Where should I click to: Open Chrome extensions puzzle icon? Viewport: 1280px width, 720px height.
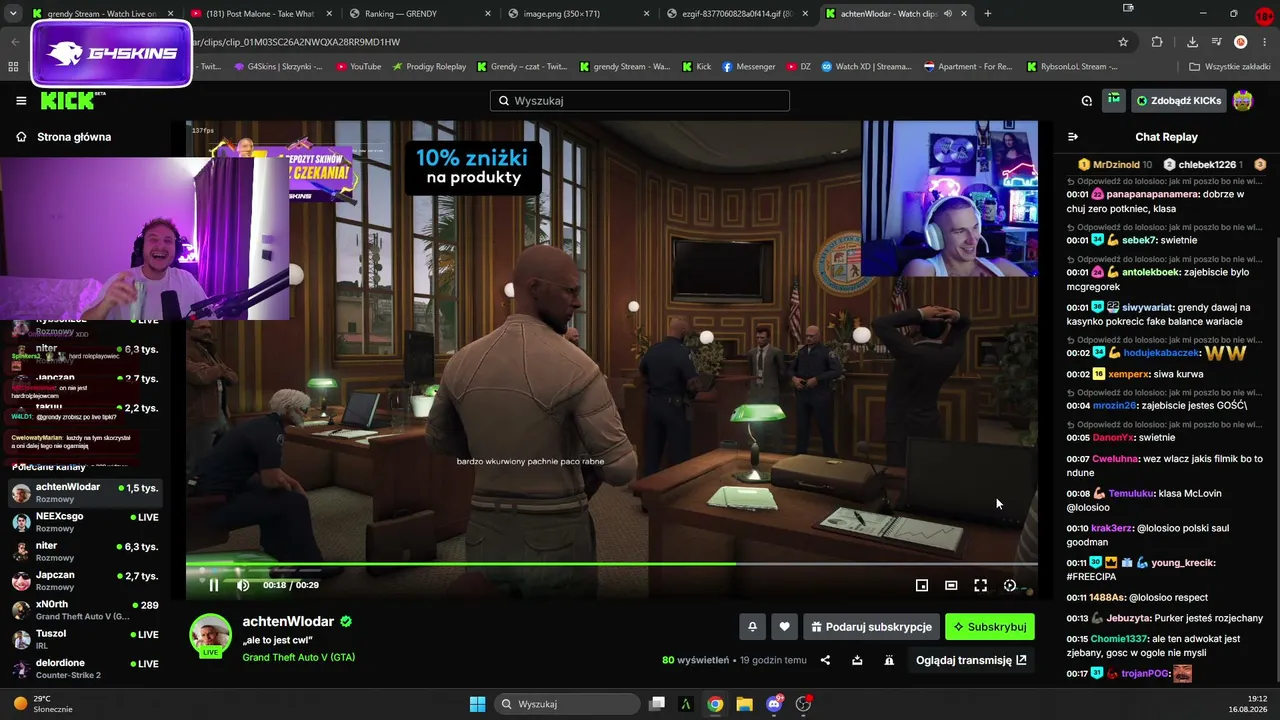point(1157,42)
